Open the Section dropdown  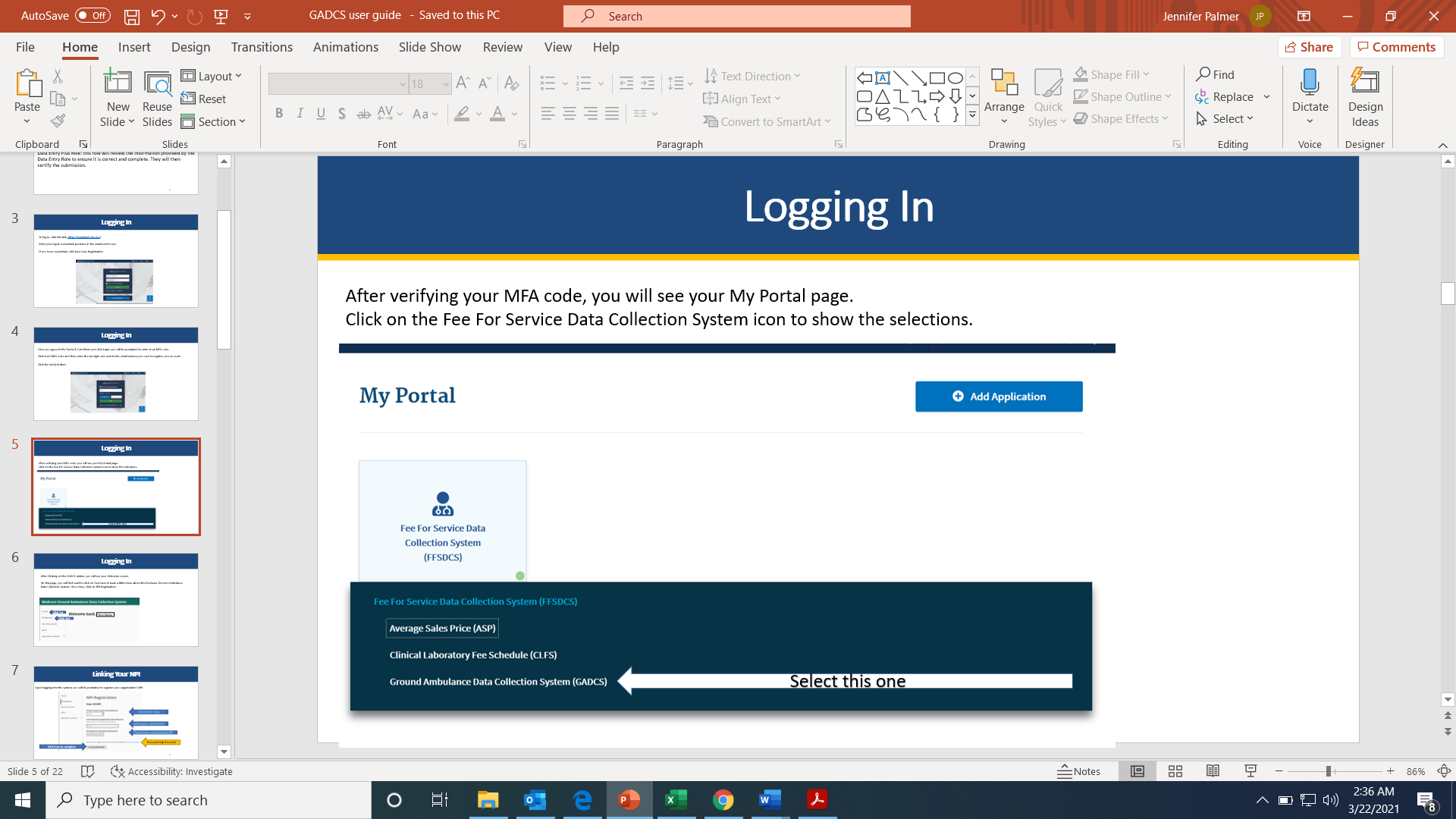point(213,121)
